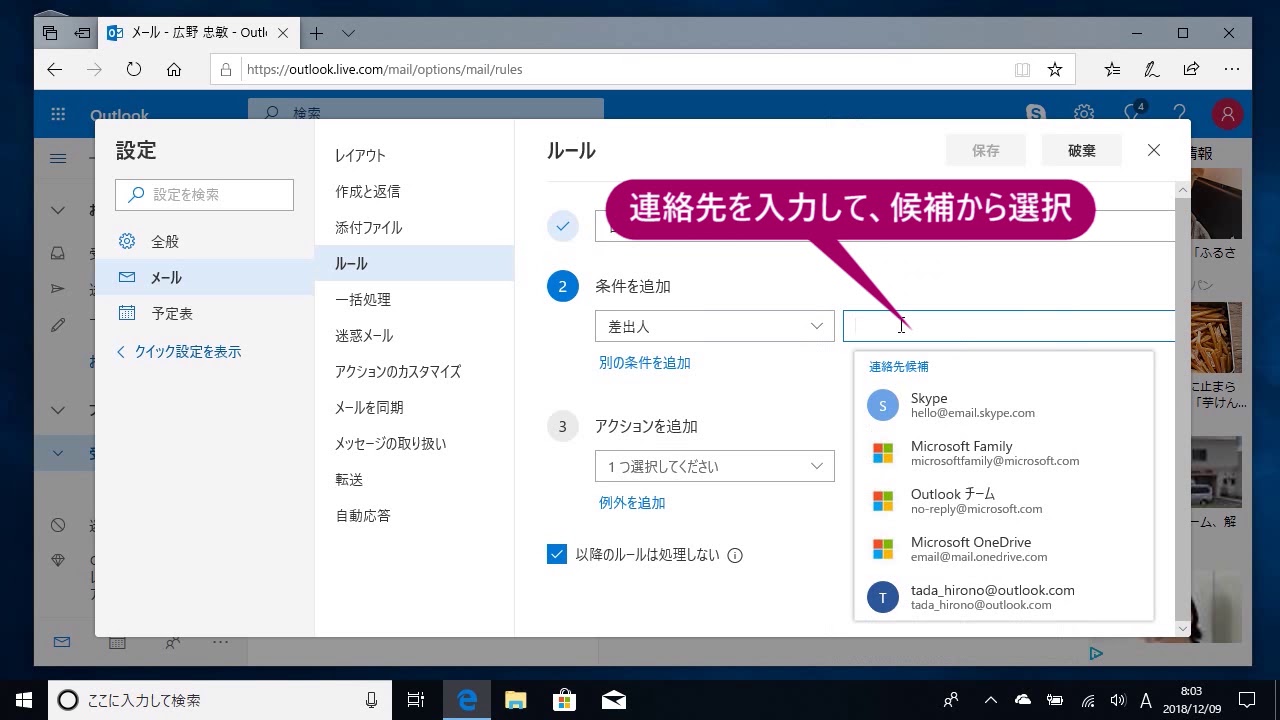Open the notification center icon
The height and width of the screenshot is (720, 1280).
click(1247, 700)
